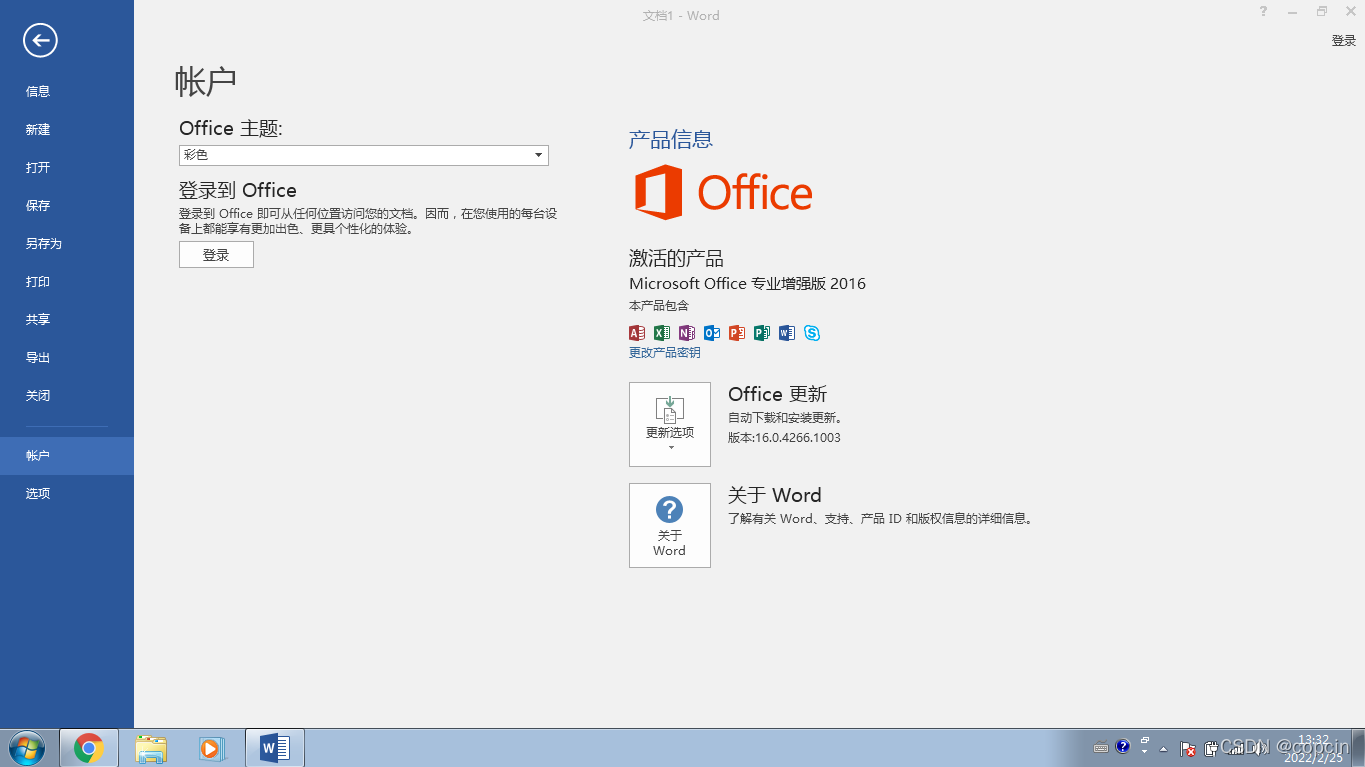The width and height of the screenshot is (1365, 767).
Task: Click the 版本:16.0.4266.1003 text
Action: [784, 438]
